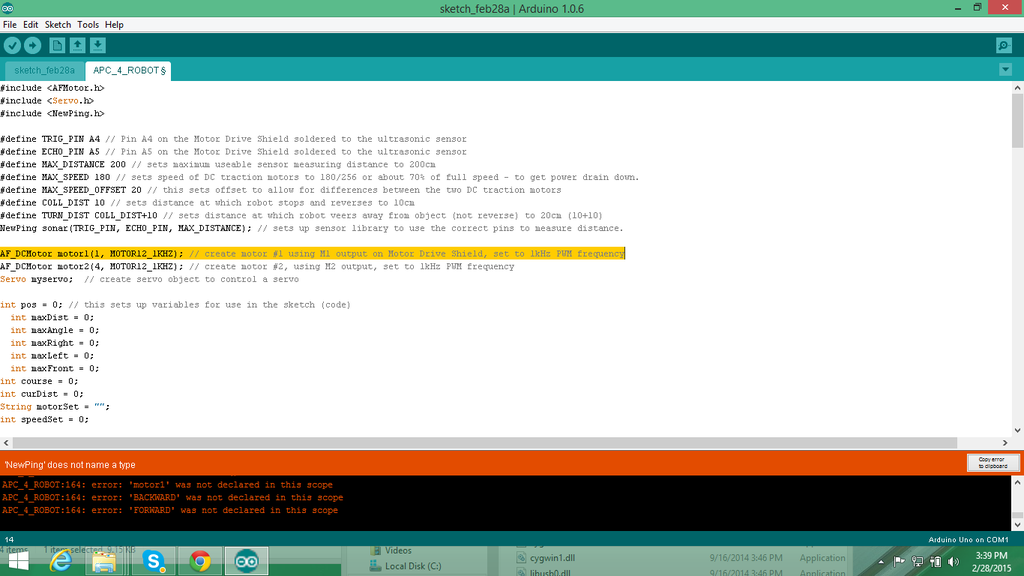Click the 'BACKWARD' not declared error line
The image size is (1024, 576).
[172, 498]
